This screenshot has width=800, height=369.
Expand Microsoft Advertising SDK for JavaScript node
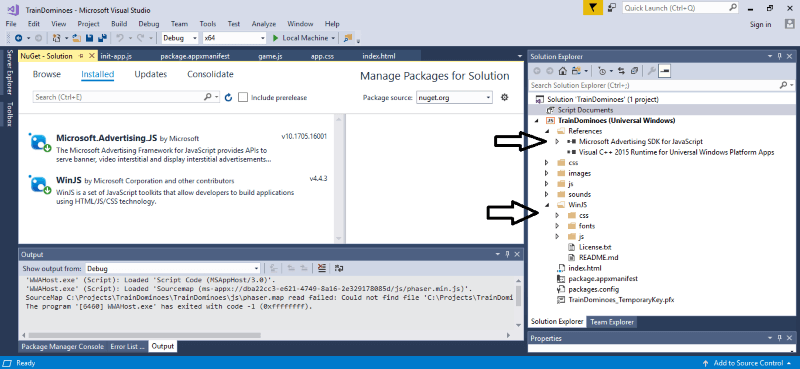pyautogui.click(x=557, y=141)
